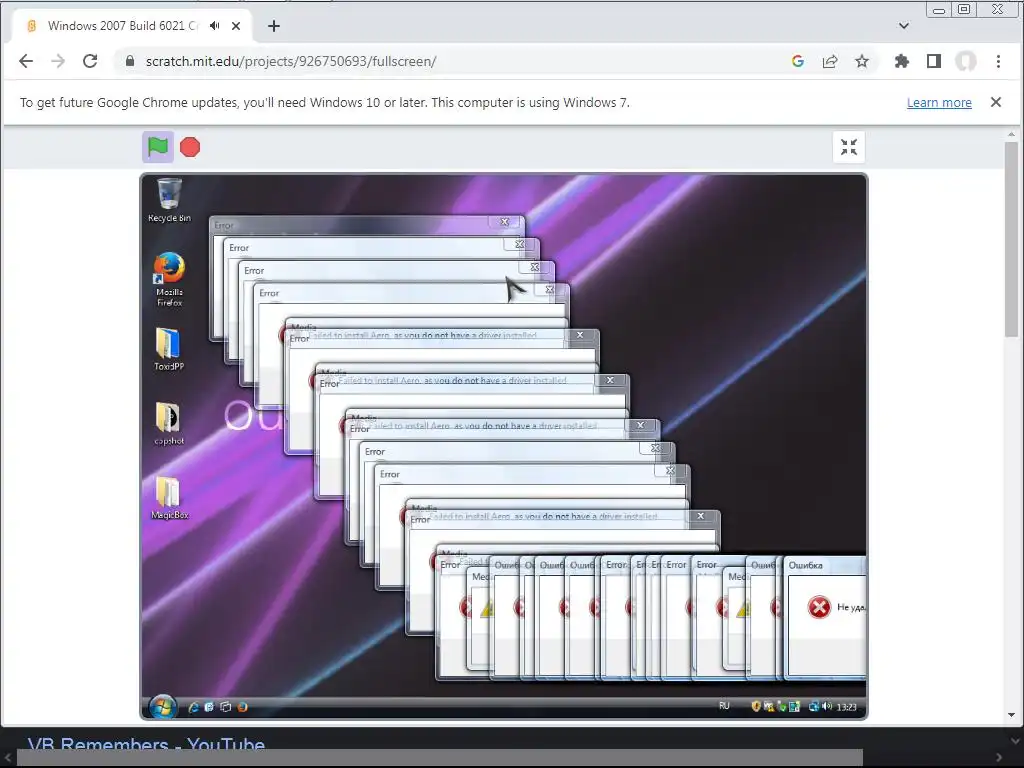1024x768 pixels.
Task: Click the Learn more link
Action: point(939,103)
